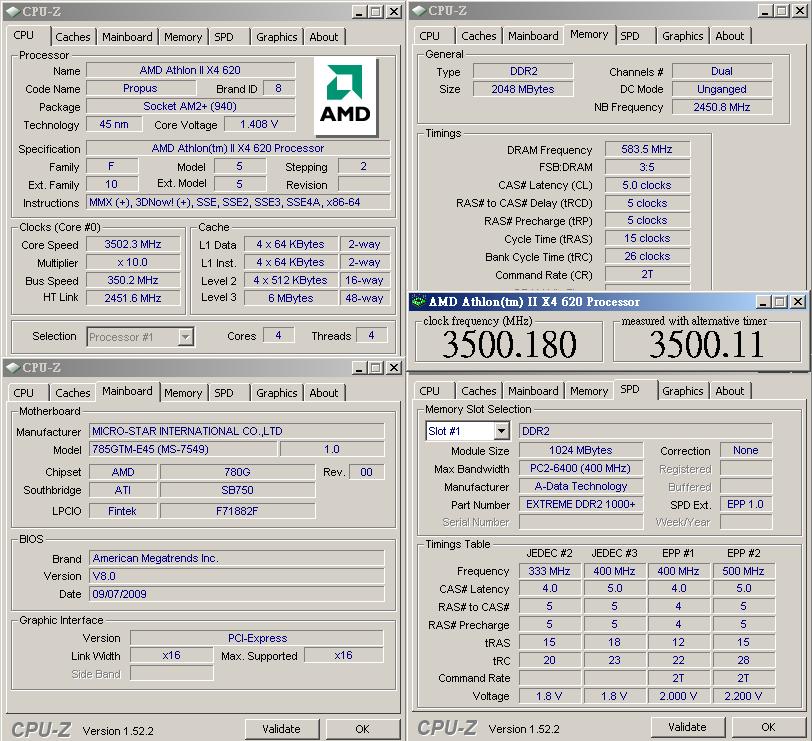
Task: Click the 3500.180 clock frequency readout
Action: [509, 344]
